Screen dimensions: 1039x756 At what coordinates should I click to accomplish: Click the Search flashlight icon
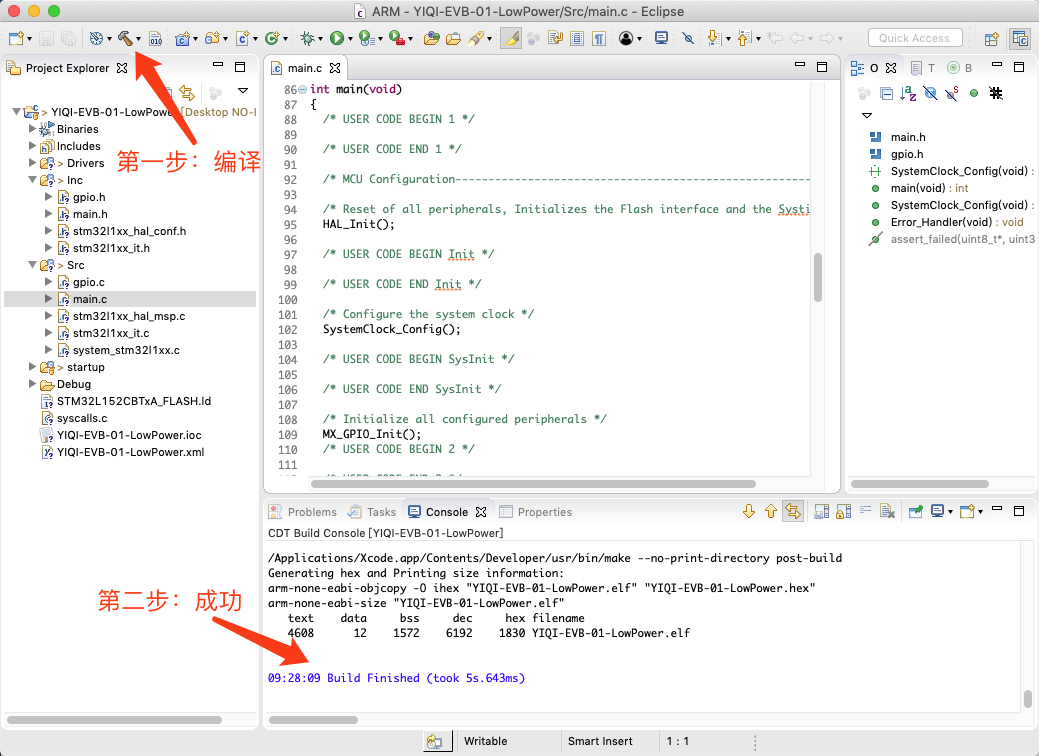click(x=476, y=38)
